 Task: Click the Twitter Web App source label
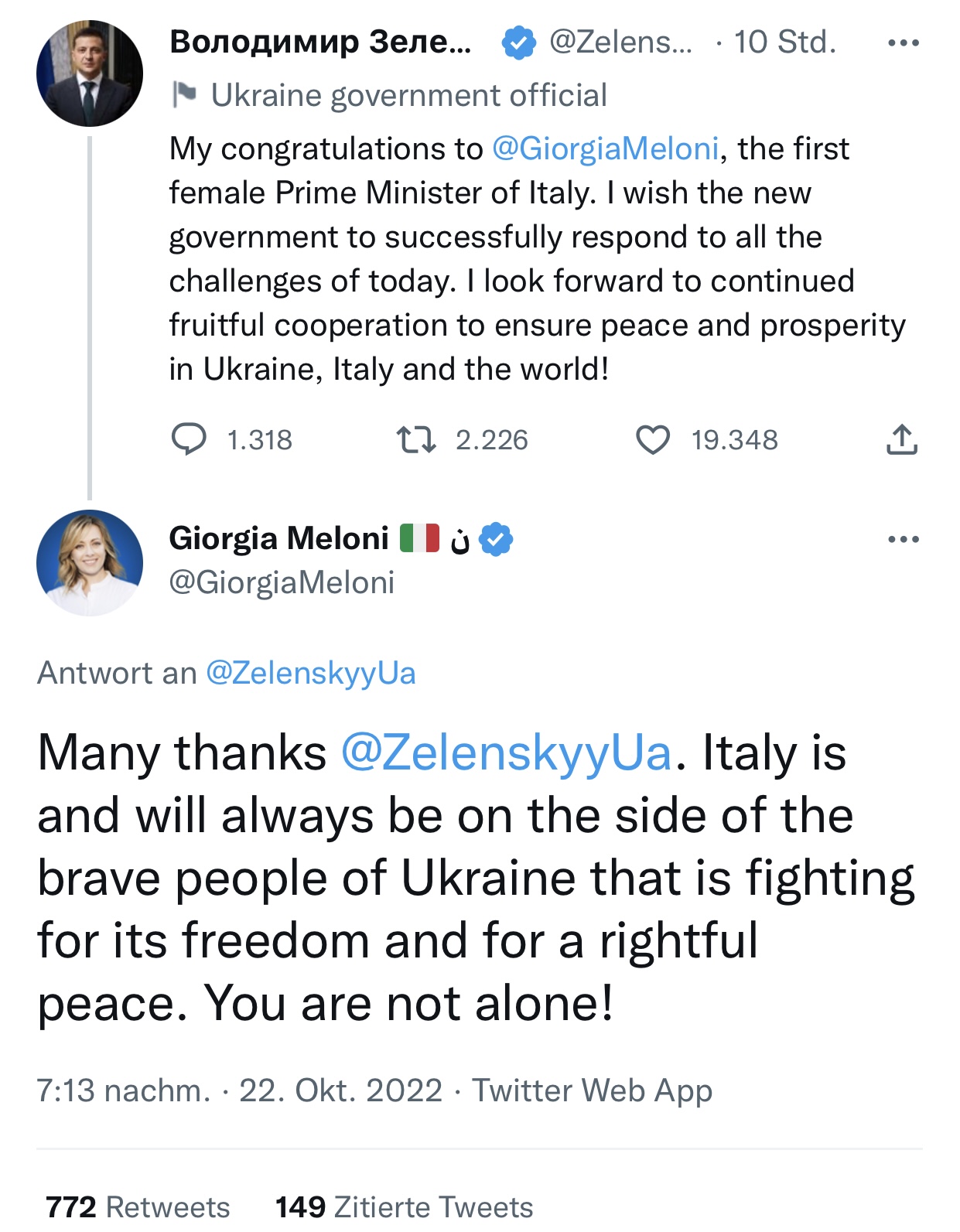(592, 1090)
